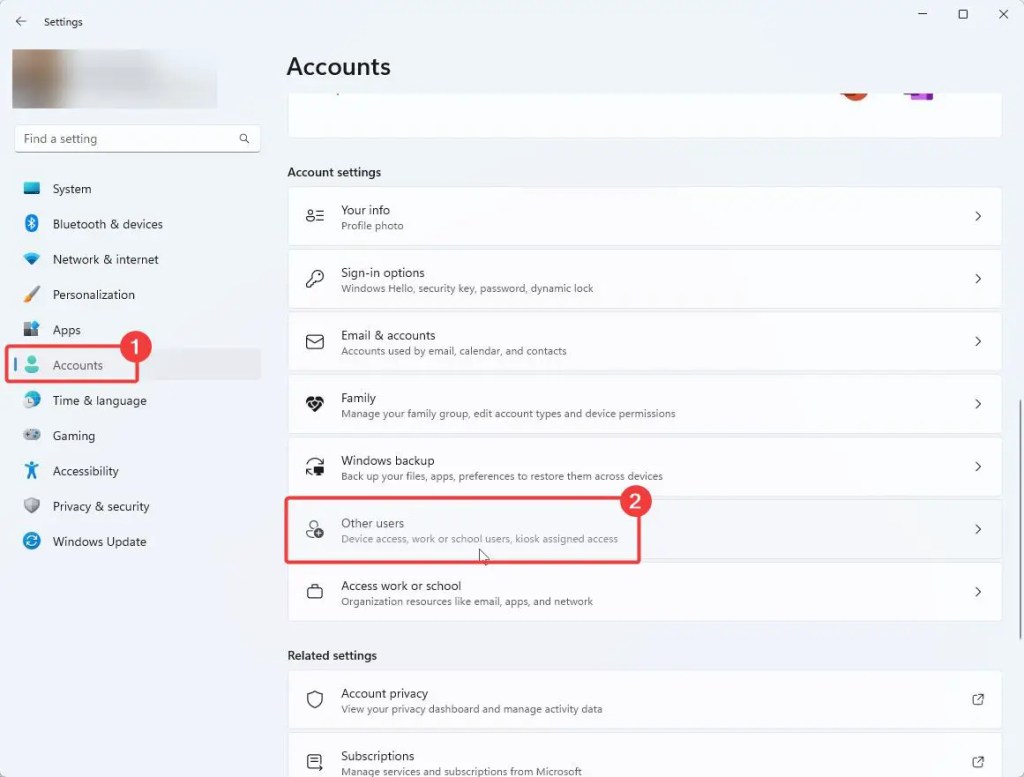Click the 'Related settings' heading
Viewport: 1024px width, 777px height.
pos(332,655)
